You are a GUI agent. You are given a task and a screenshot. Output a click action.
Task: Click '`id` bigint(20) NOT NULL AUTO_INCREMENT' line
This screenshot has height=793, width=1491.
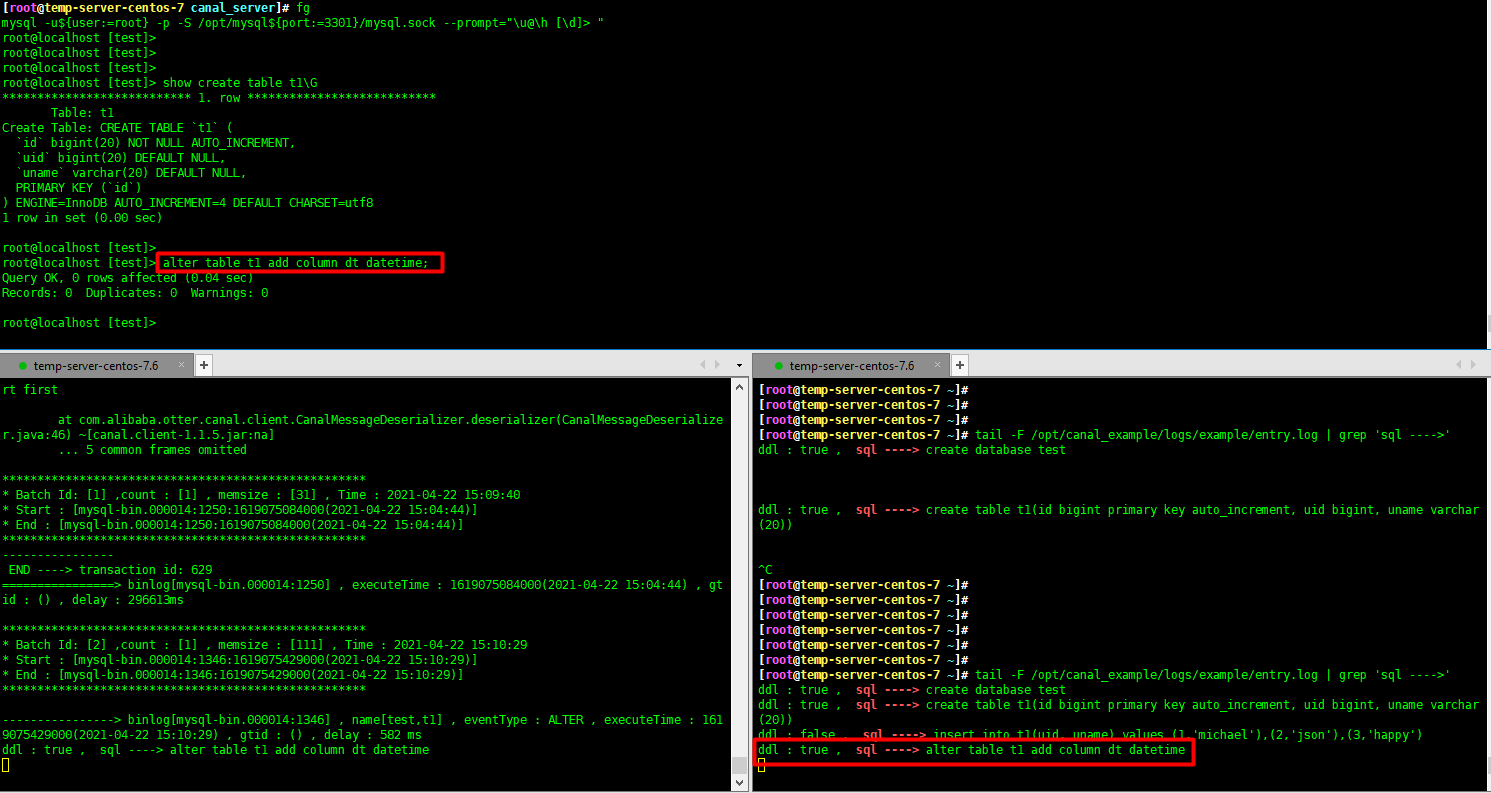[155, 143]
